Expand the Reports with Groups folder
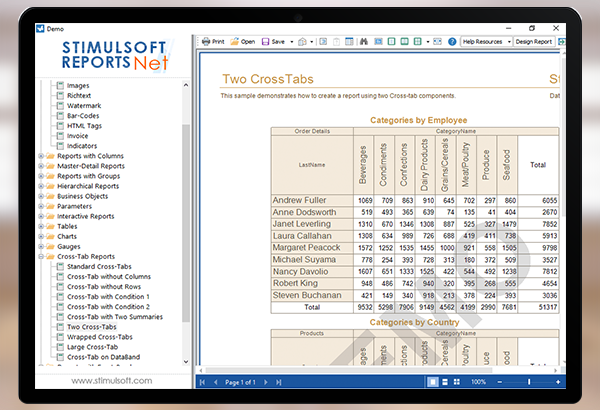 pos(41,176)
